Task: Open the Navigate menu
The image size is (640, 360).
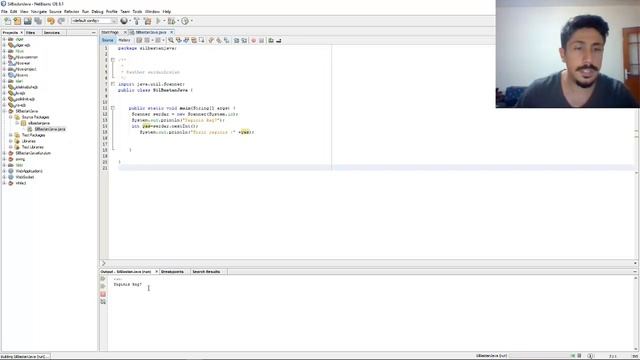Action: pos(39,11)
